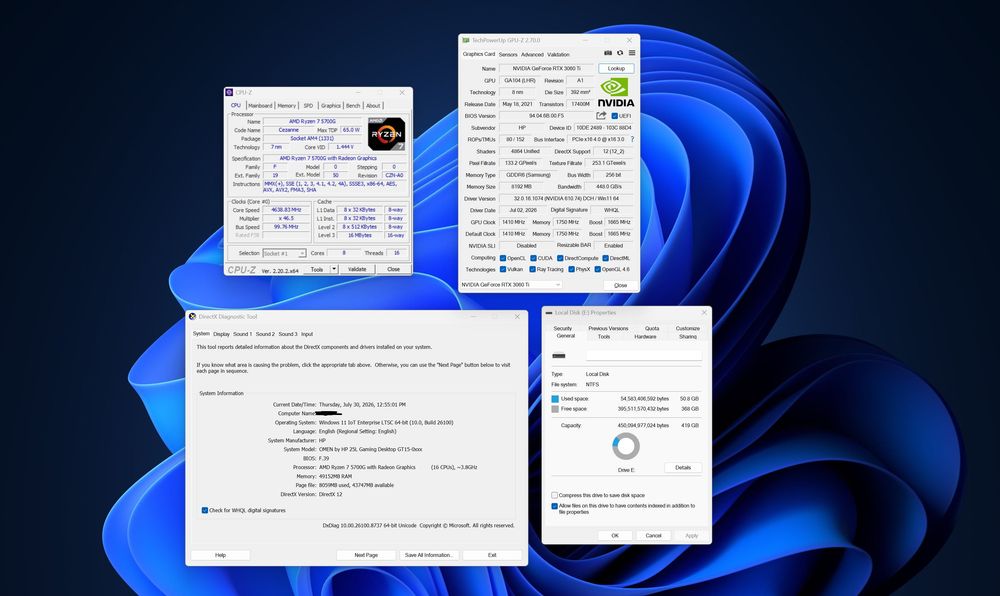Toggle OpenGL 4.6 checkbox in GPU-Z
Viewport: 1000px width, 596px height.
point(598,269)
